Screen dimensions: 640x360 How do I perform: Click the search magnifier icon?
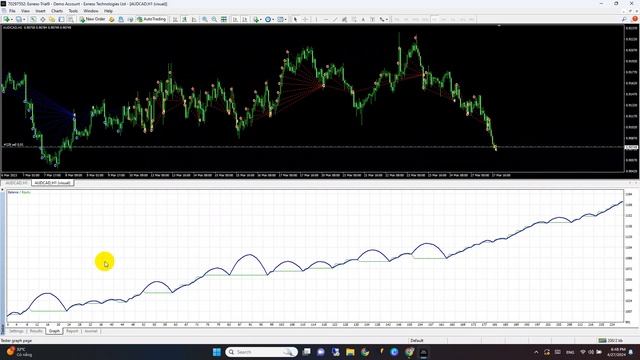[624, 19]
